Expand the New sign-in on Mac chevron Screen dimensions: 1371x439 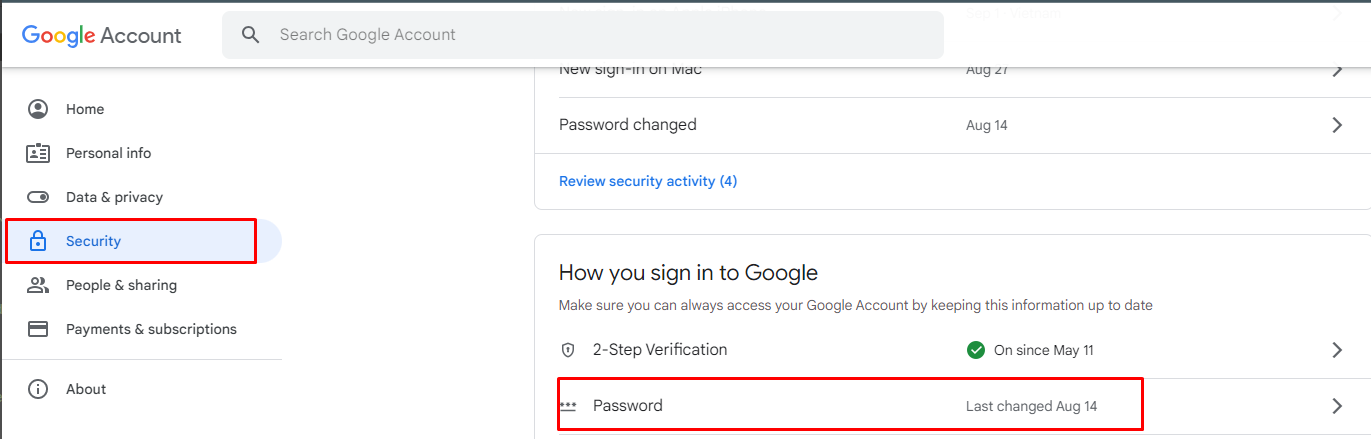pyautogui.click(x=1337, y=70)
